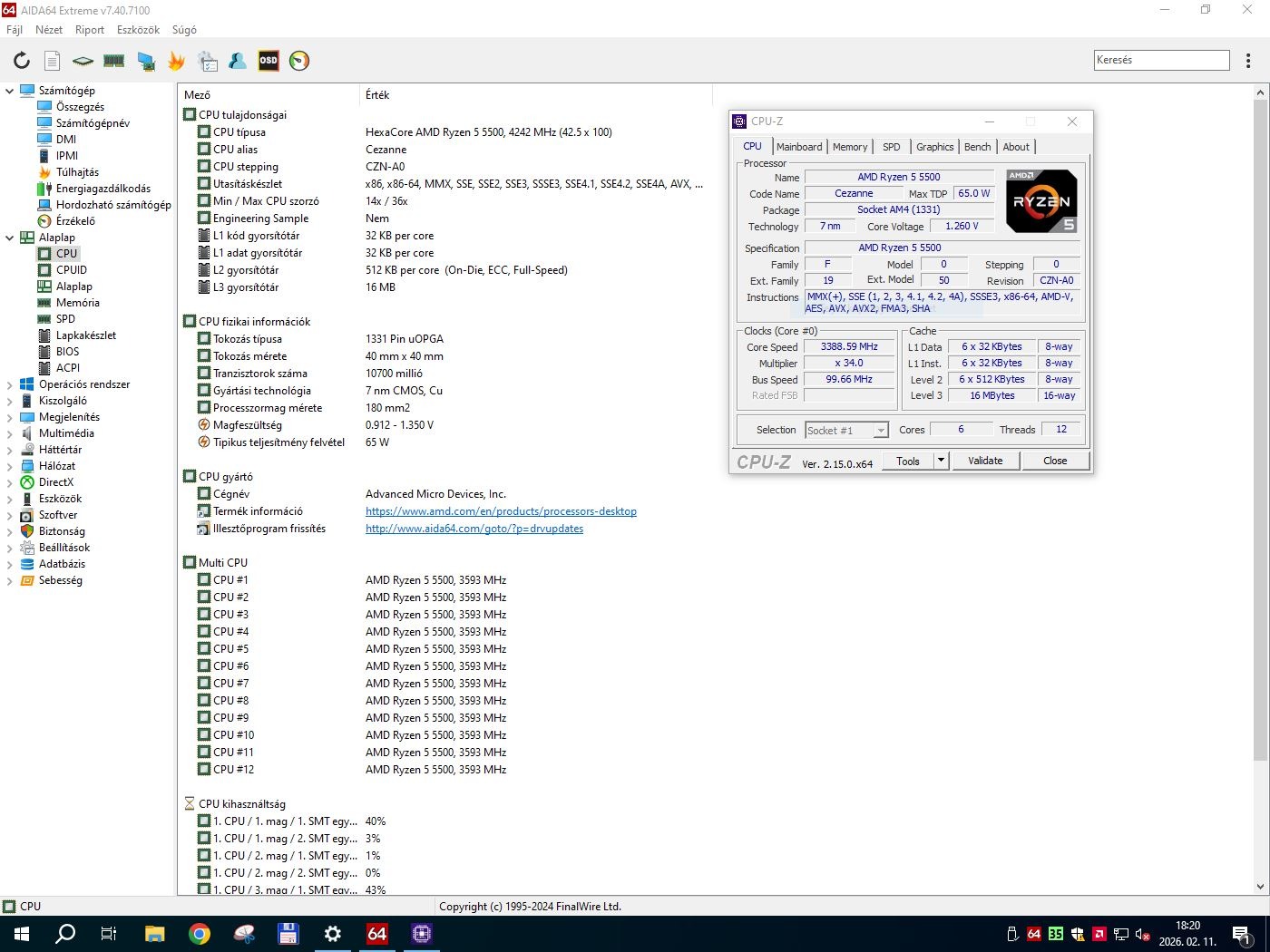Select the 'CPU #6' row
The image size is (1270, 952).
pos(444,666)
